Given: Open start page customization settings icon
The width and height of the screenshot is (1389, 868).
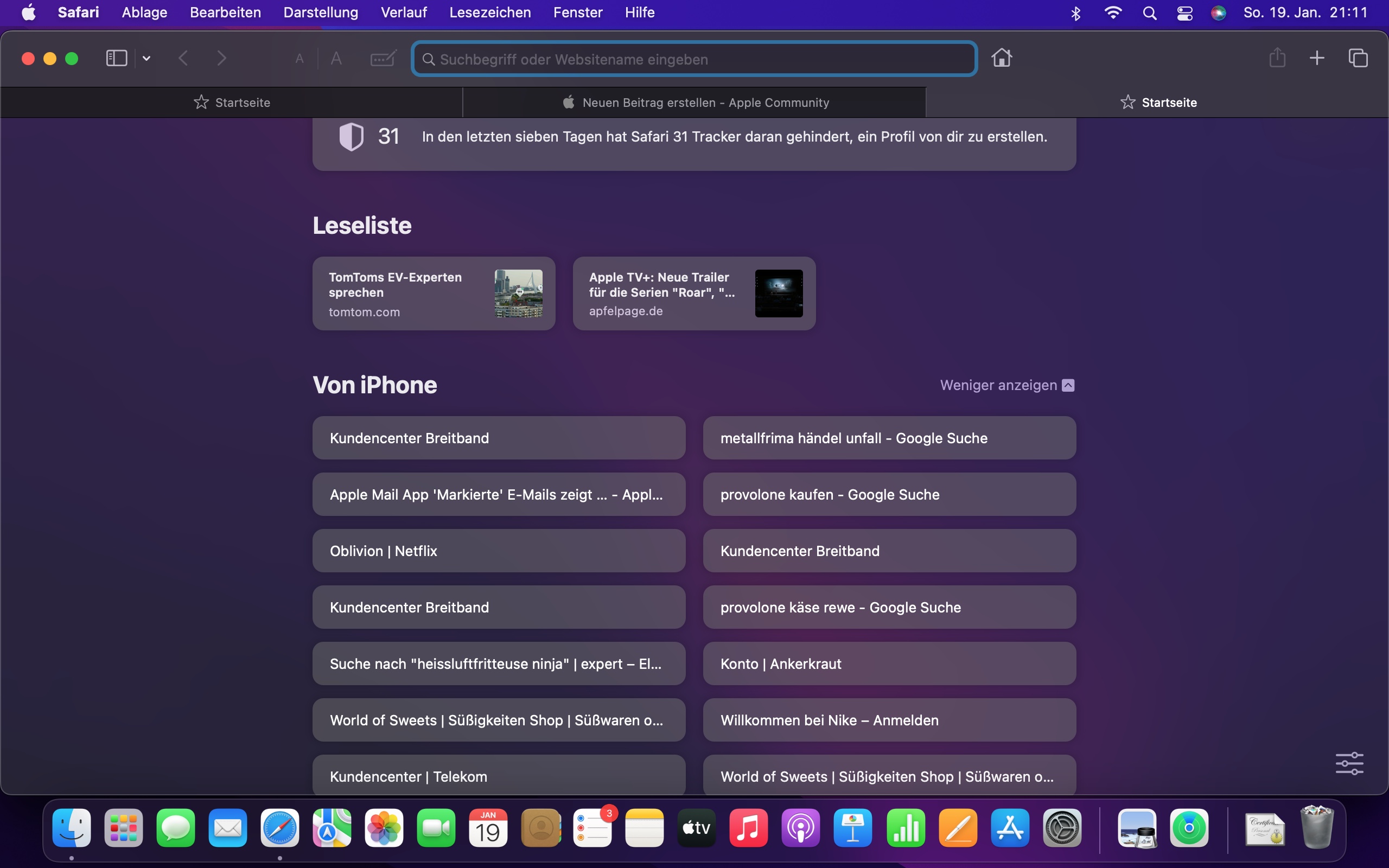Looking at the screenshot, I should pos(1349,763).
